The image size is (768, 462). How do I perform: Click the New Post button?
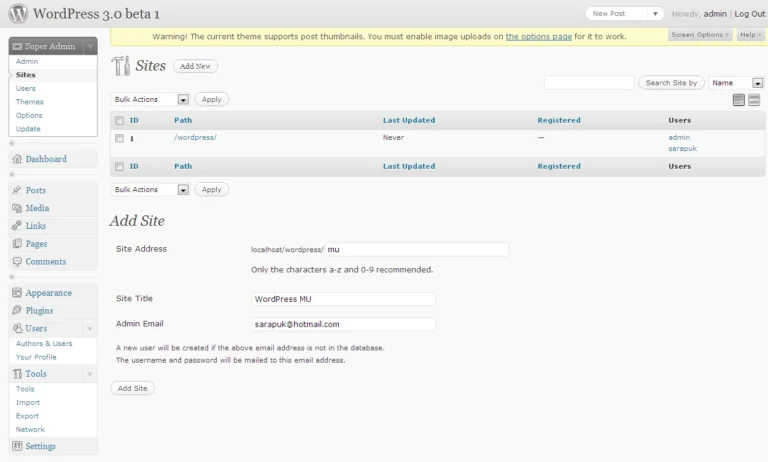609,14
